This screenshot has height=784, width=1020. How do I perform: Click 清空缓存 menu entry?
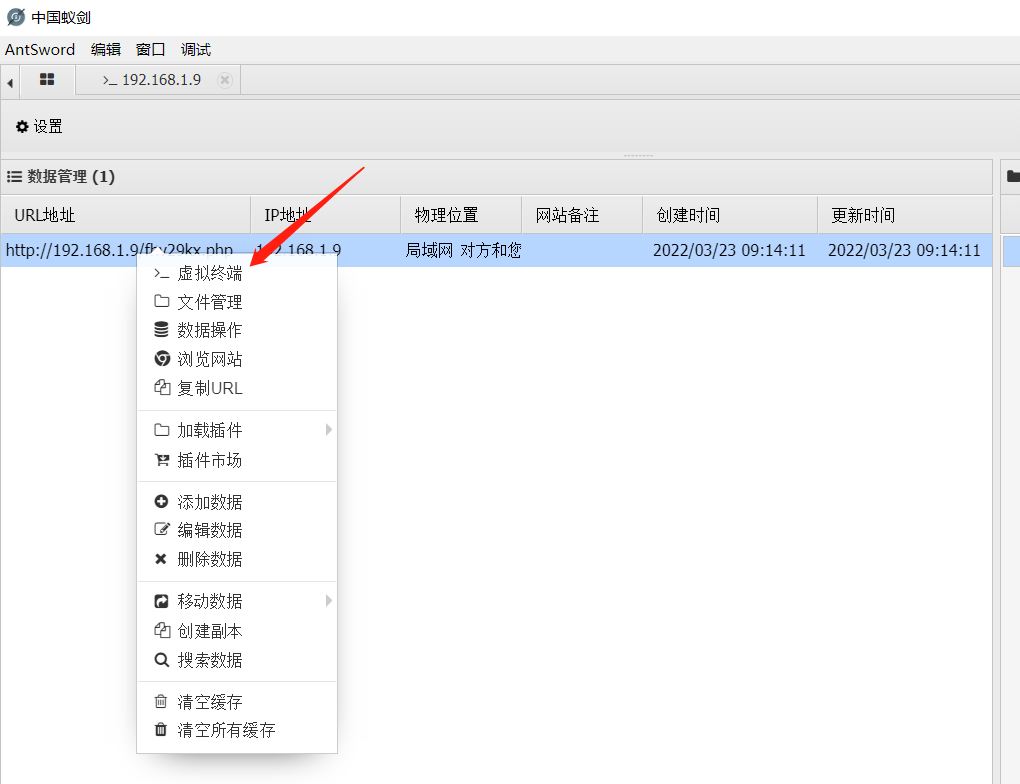coord(237,701)
